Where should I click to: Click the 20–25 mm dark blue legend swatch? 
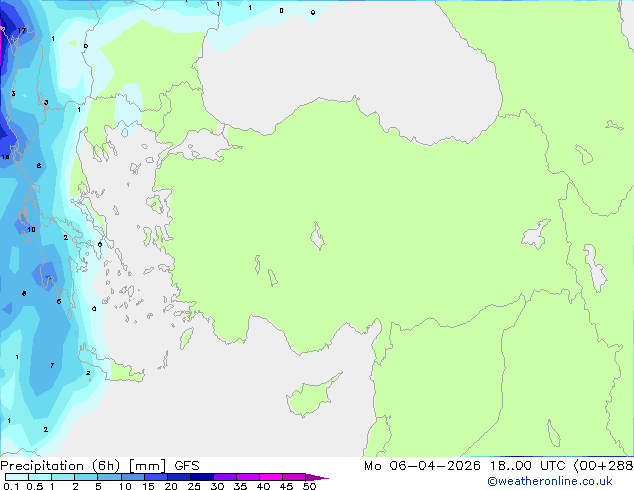tap(179, 477)
